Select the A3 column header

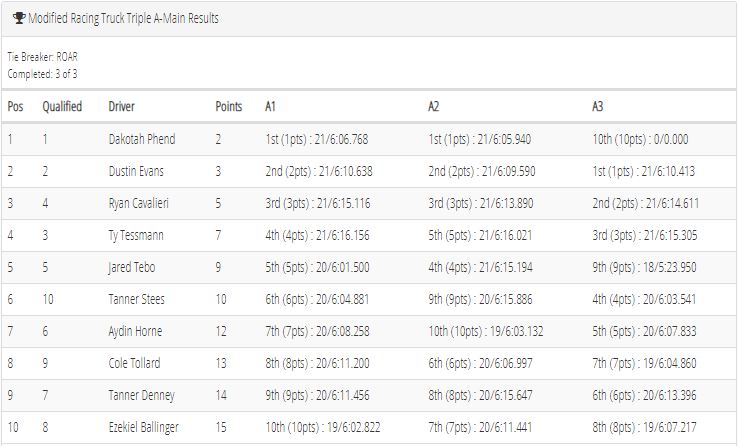tap(598, 106)
